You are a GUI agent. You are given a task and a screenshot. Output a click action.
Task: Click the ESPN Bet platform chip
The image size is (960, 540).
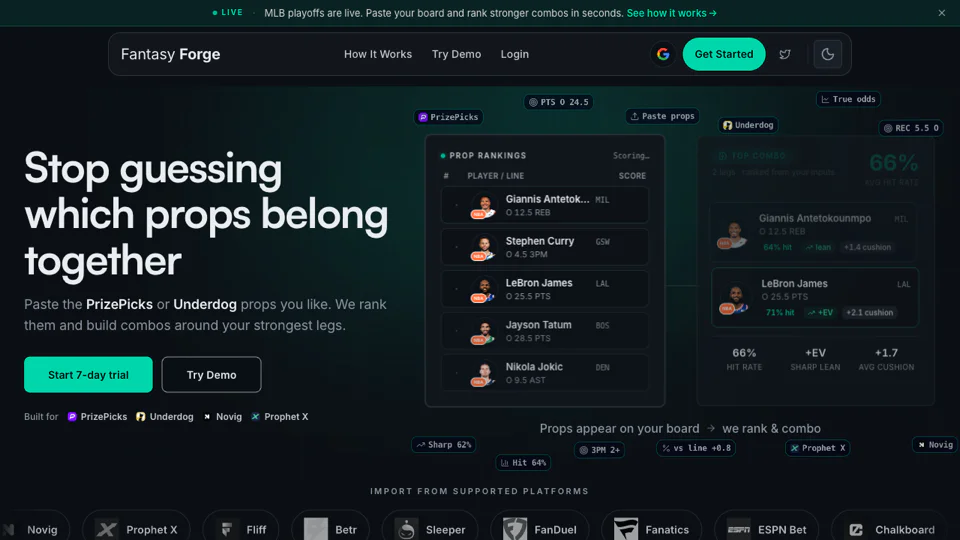767,529
